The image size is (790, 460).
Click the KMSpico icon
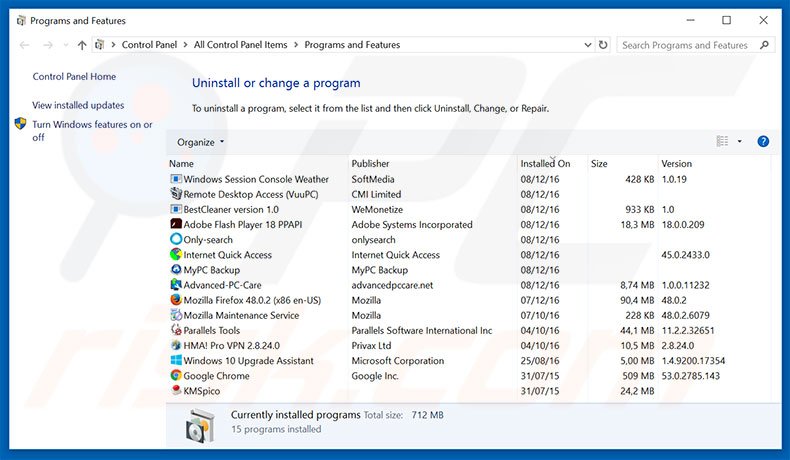176,390
